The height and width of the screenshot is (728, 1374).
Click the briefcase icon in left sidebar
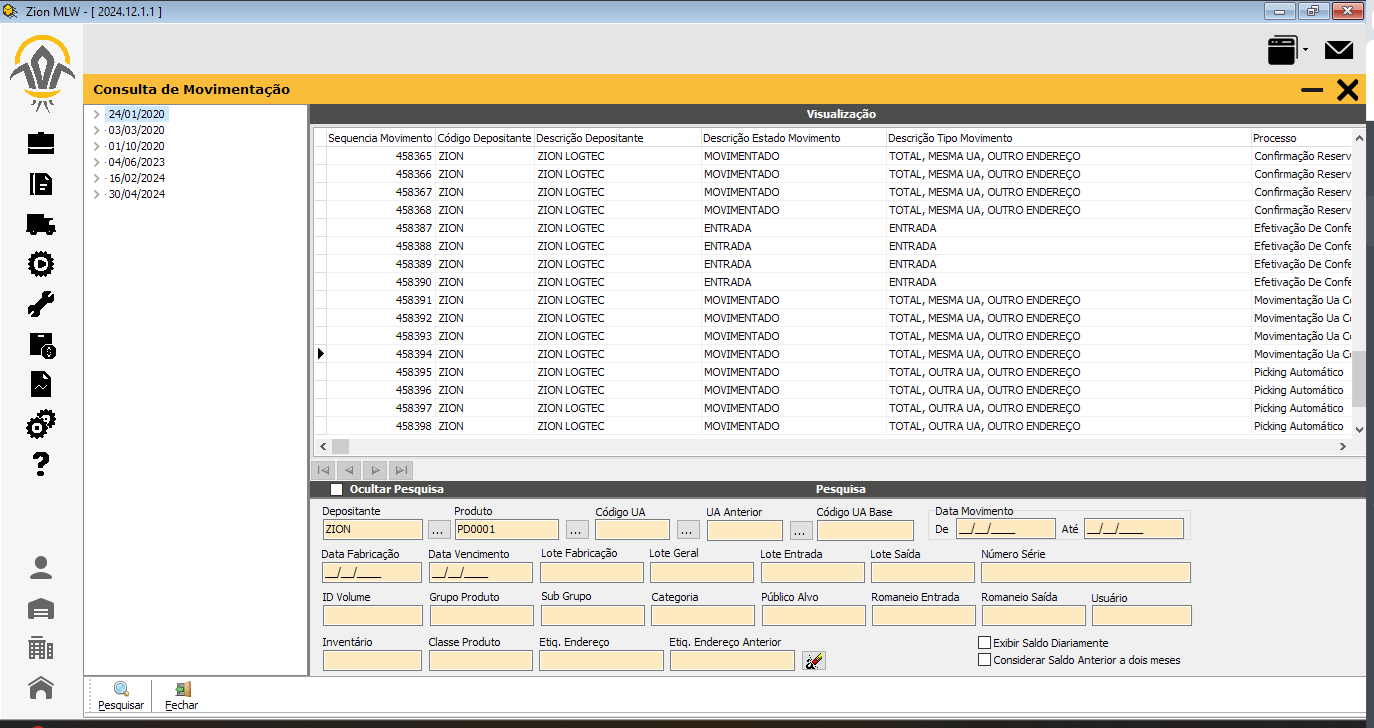[x=41, y=143]
